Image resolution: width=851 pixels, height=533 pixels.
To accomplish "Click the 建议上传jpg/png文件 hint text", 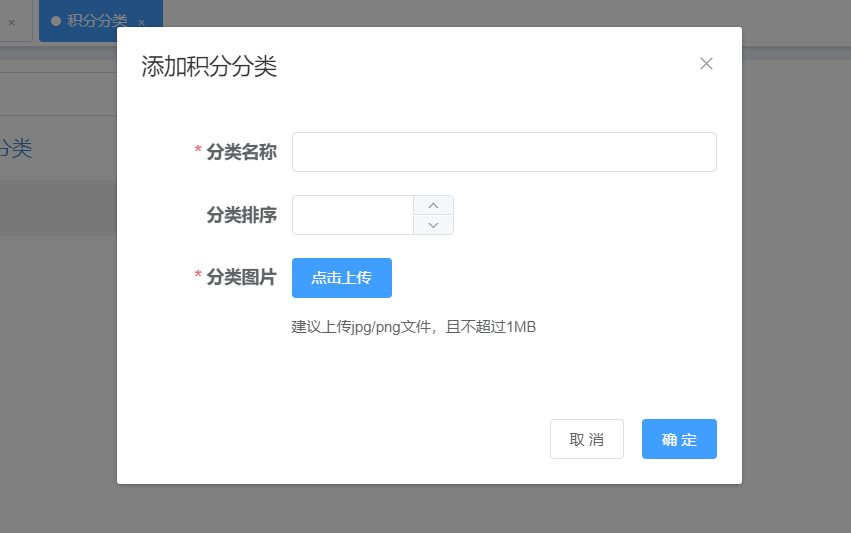I will pyautogui.click(x=414, y=327).
